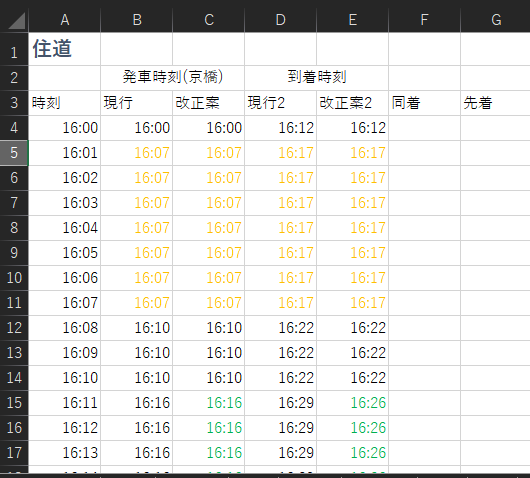The height and width of the screenshot is (478, 530).
Task: Select cell A4 showing 16:00
Action: pos(65,128)
